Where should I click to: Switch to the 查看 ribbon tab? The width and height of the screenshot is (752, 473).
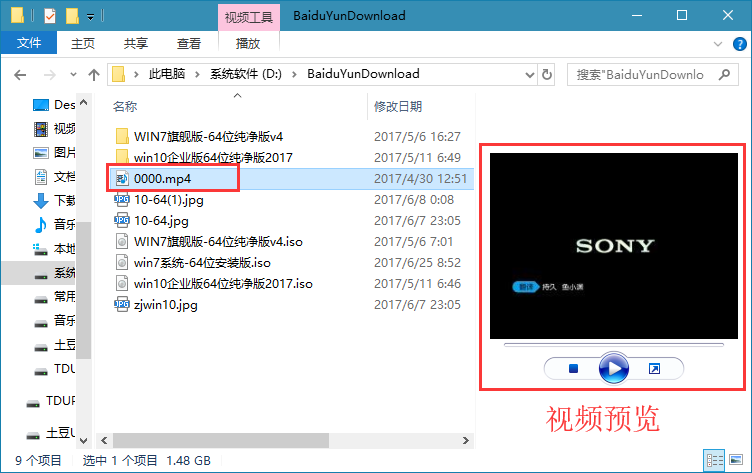188,44
